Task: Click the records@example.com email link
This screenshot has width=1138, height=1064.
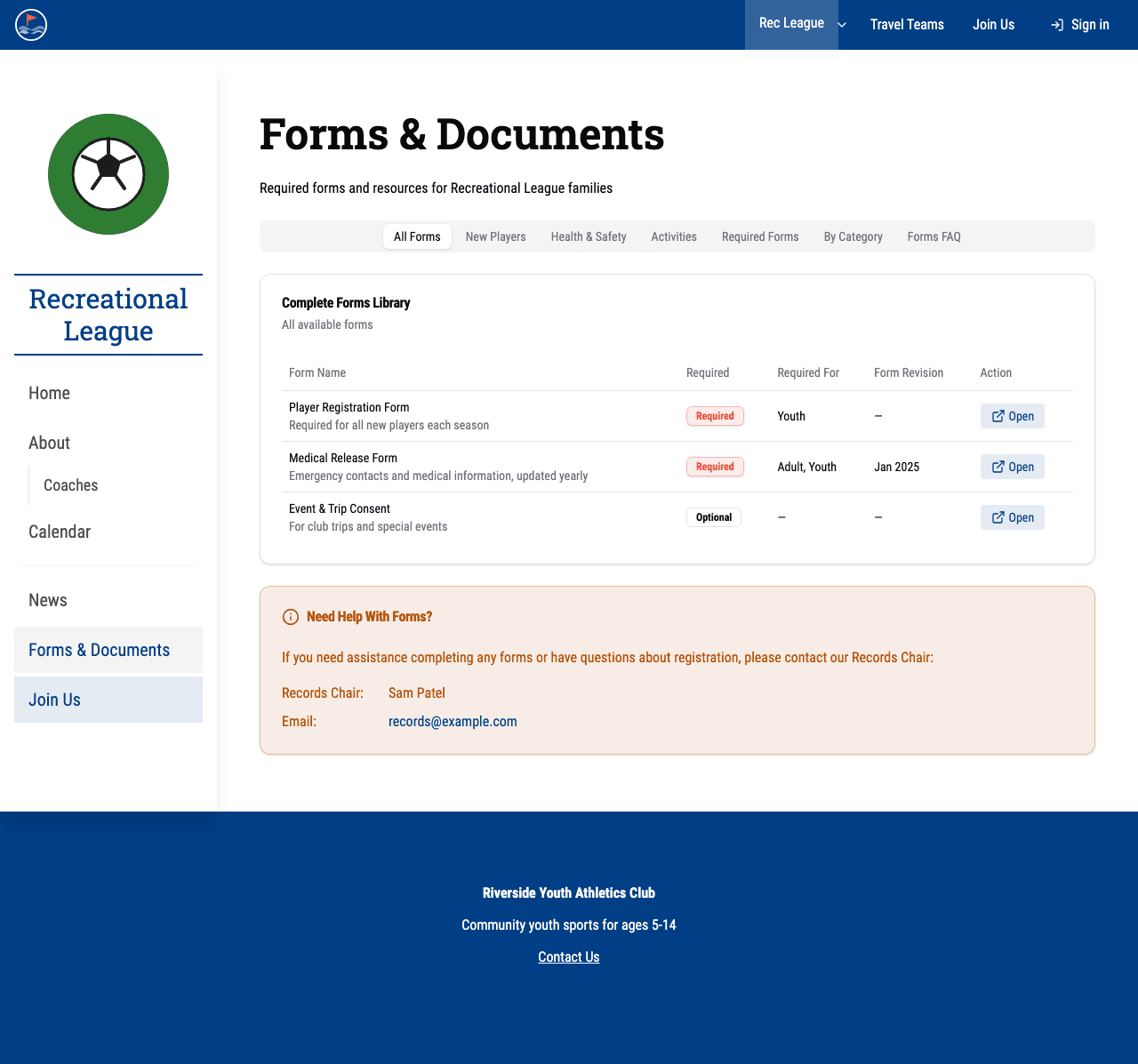Action: (453, 722)
